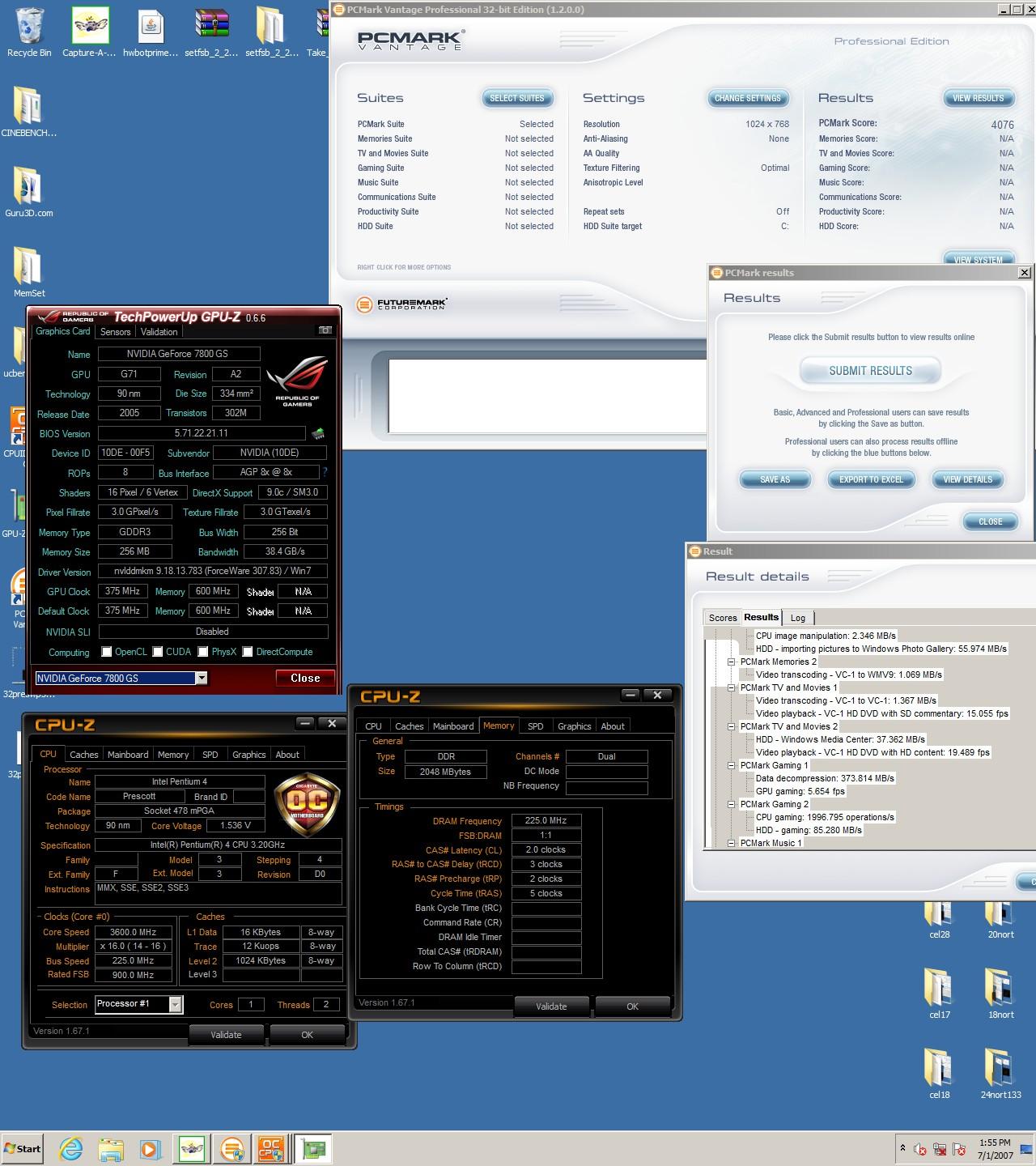Open the GPU selection dropdown in GPU-Z

202,678
